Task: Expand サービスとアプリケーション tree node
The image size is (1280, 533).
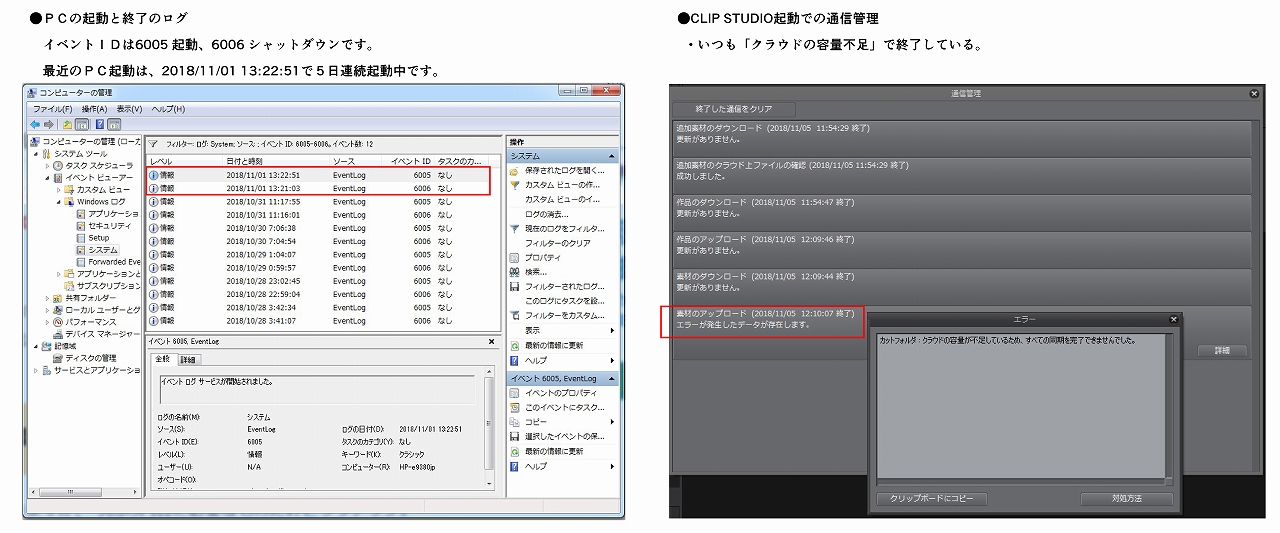Action: 36,370
